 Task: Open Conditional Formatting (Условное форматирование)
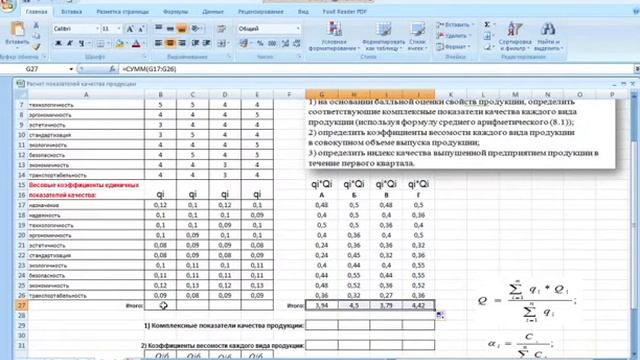(334, 36)
